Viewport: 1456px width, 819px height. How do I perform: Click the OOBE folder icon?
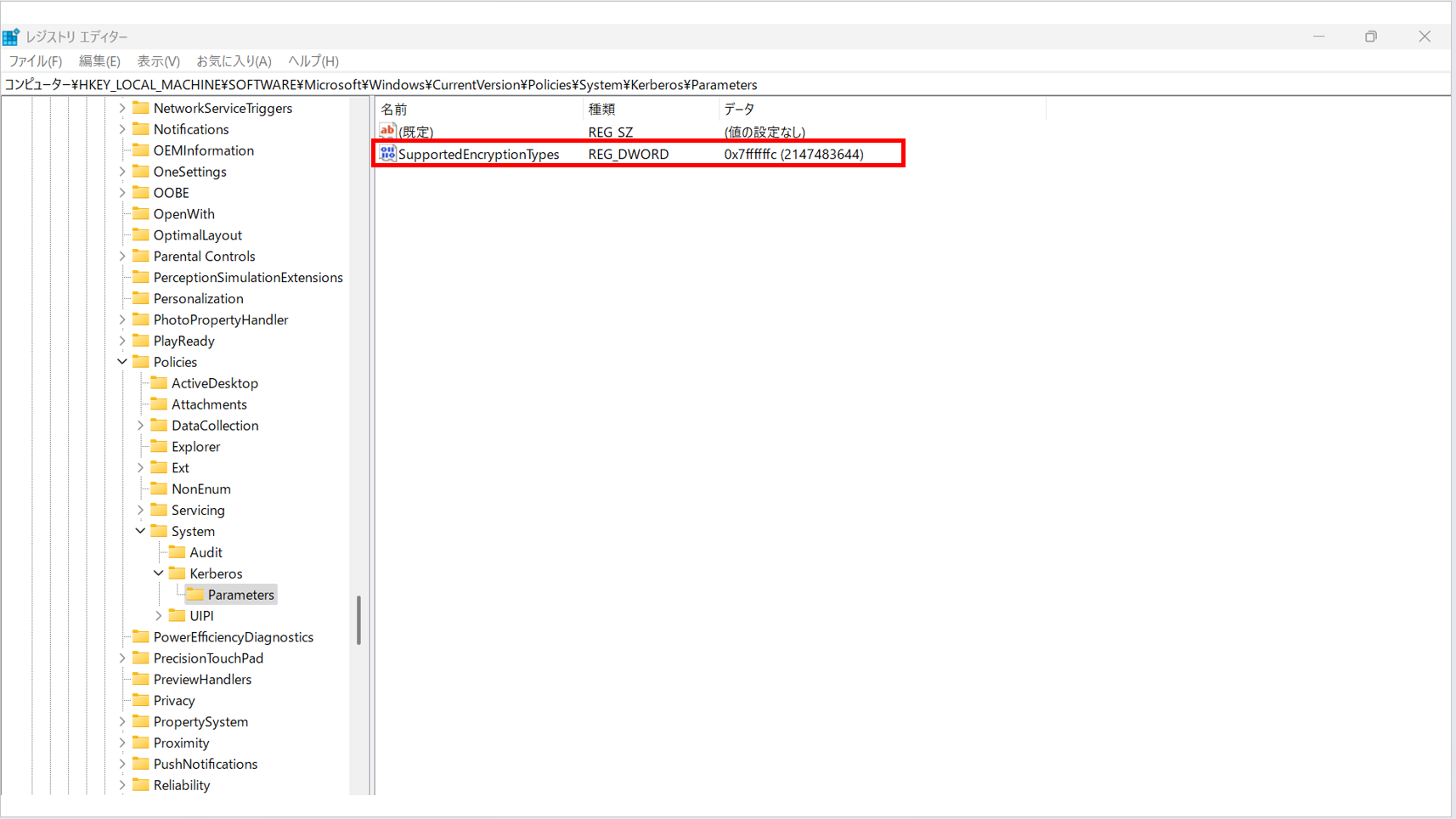[x=141, y=193]
